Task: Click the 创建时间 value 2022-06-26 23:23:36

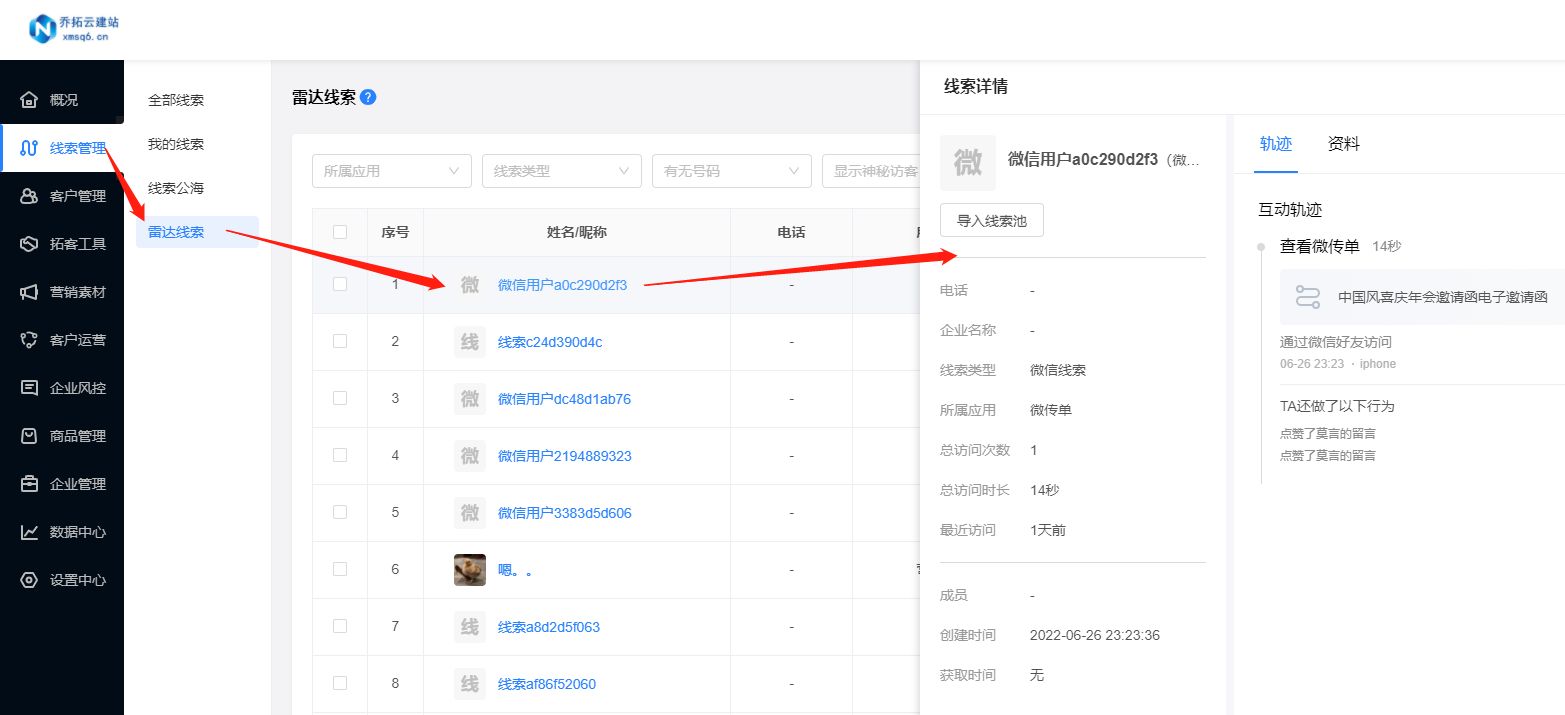Action: [1095, 635]
